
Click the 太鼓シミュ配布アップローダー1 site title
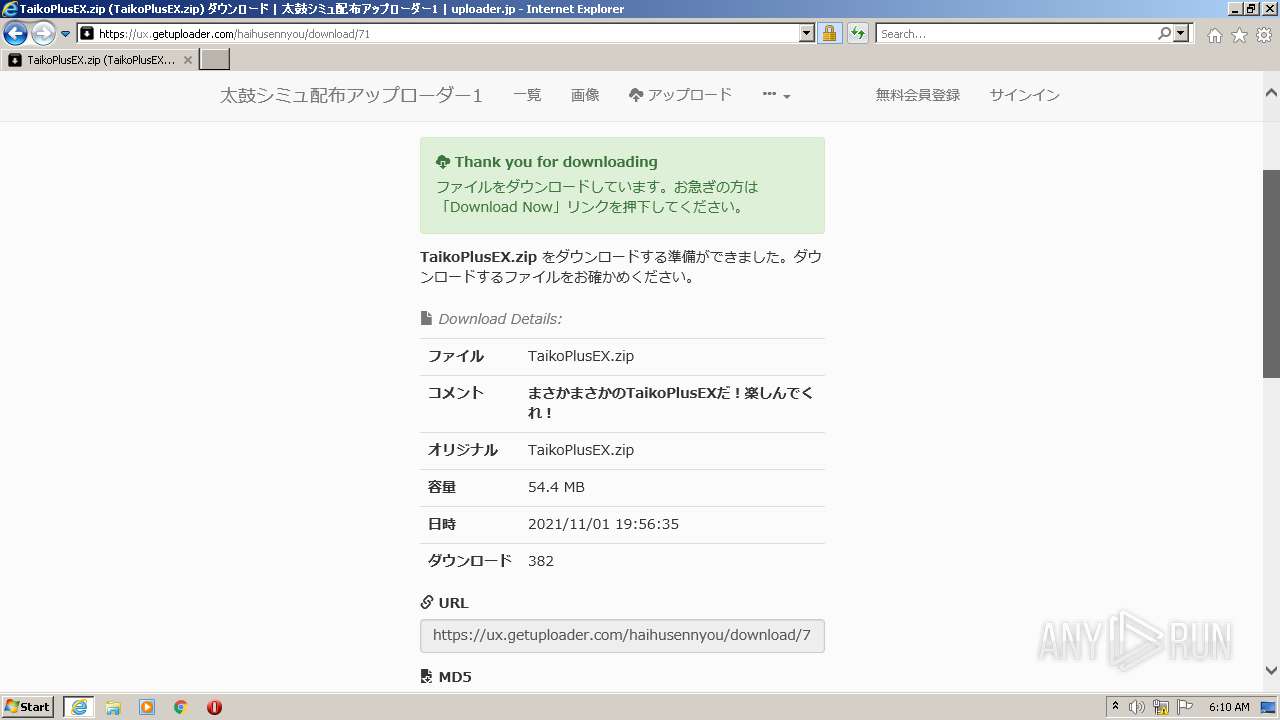[x=351, y=96]
